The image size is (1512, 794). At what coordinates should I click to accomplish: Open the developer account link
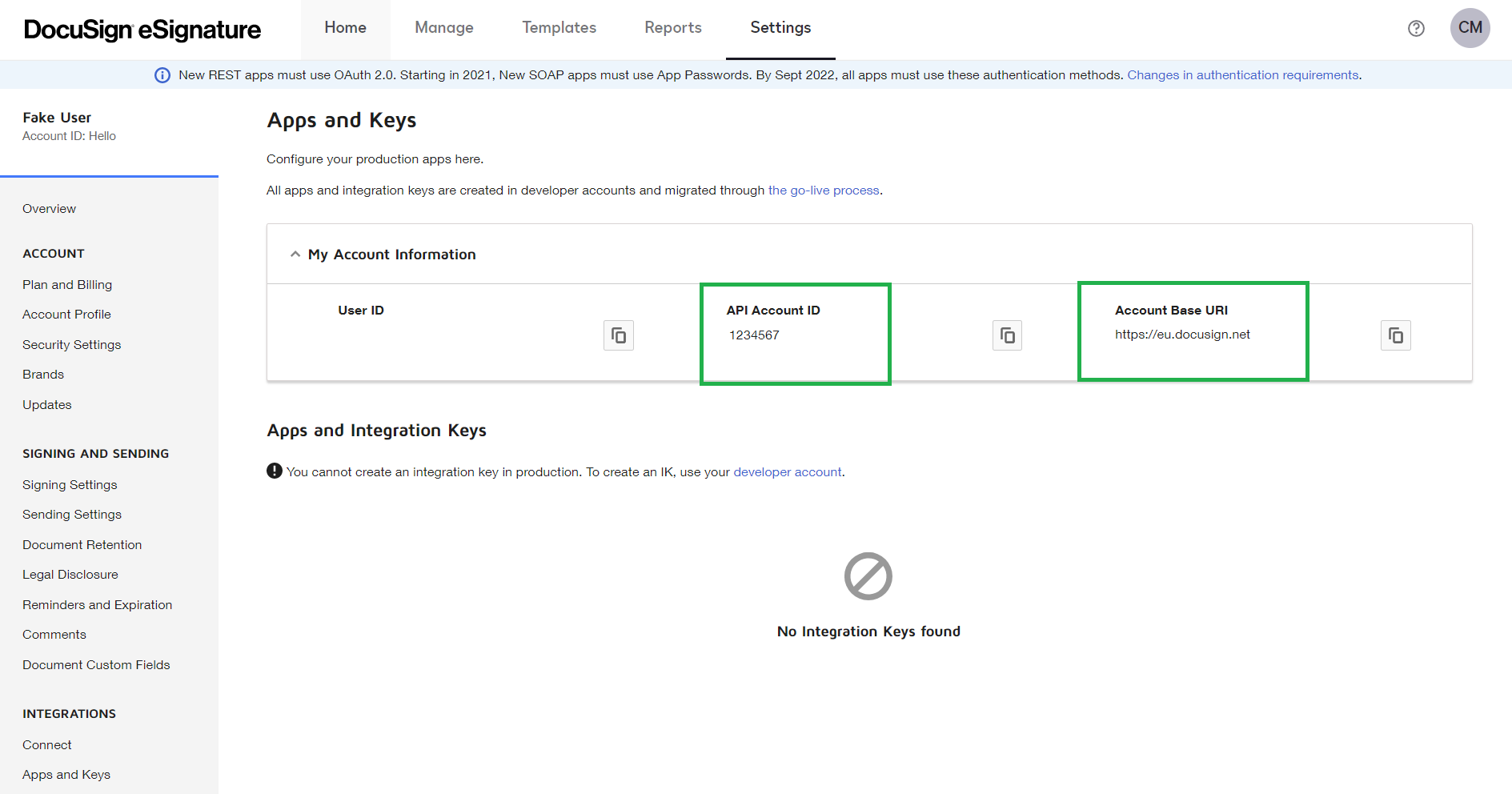pos(787,472)
